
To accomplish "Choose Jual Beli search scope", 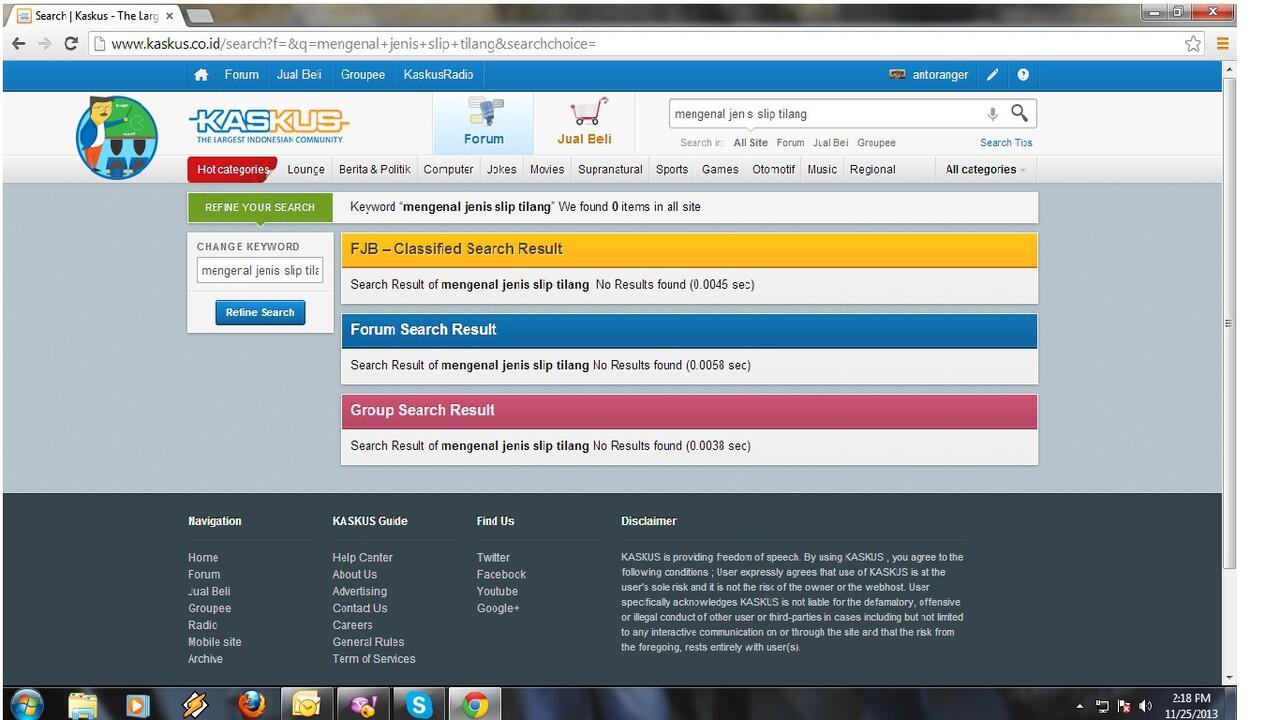I will (830, 143).
